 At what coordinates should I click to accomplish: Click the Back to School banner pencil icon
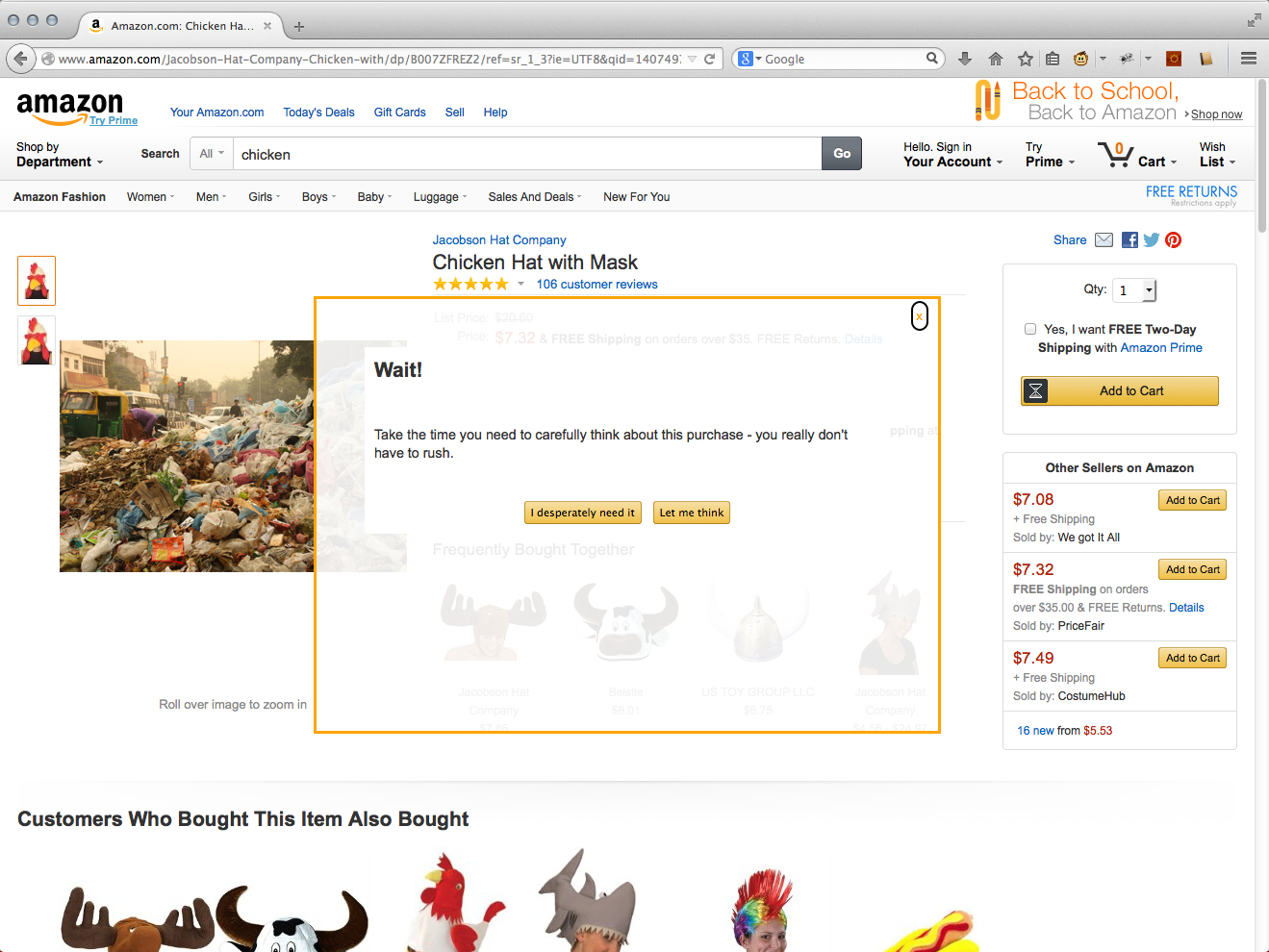click(x=988, y=101)
